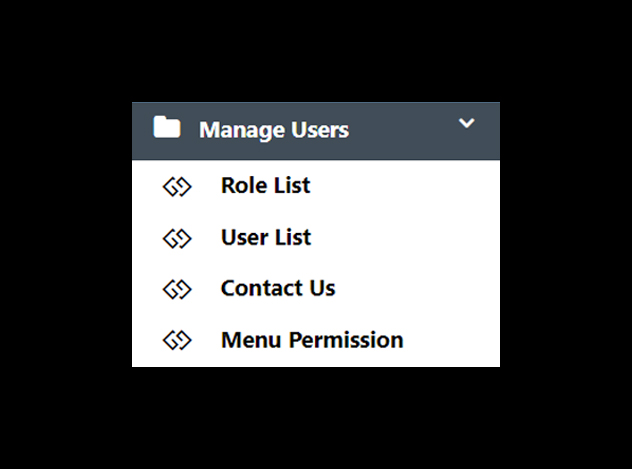Click the Manage Users title text
This screenshot has height=469, width=632.
(274, 131)
